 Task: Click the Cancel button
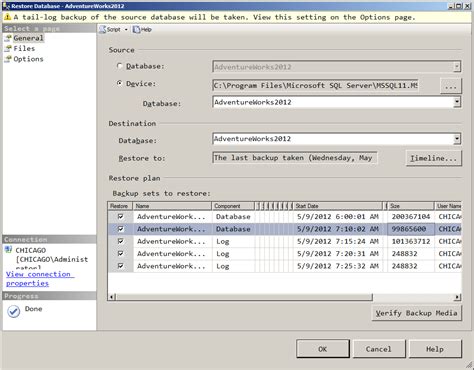(379, 349)
